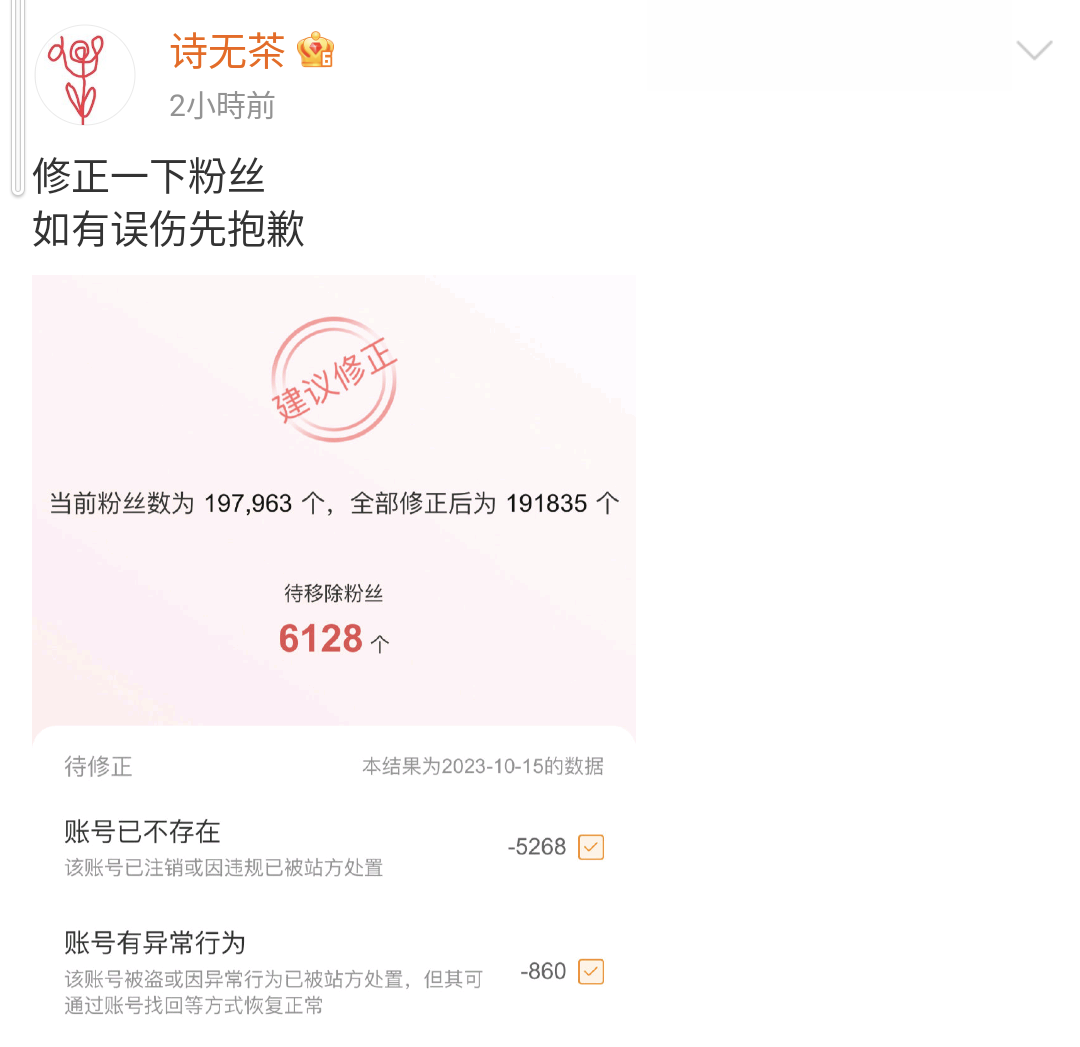The height and width of the screenshot is (1047, 1080).
Task: Click the 本结果为2023-10-15的数据 note
Action: [483, 767]
